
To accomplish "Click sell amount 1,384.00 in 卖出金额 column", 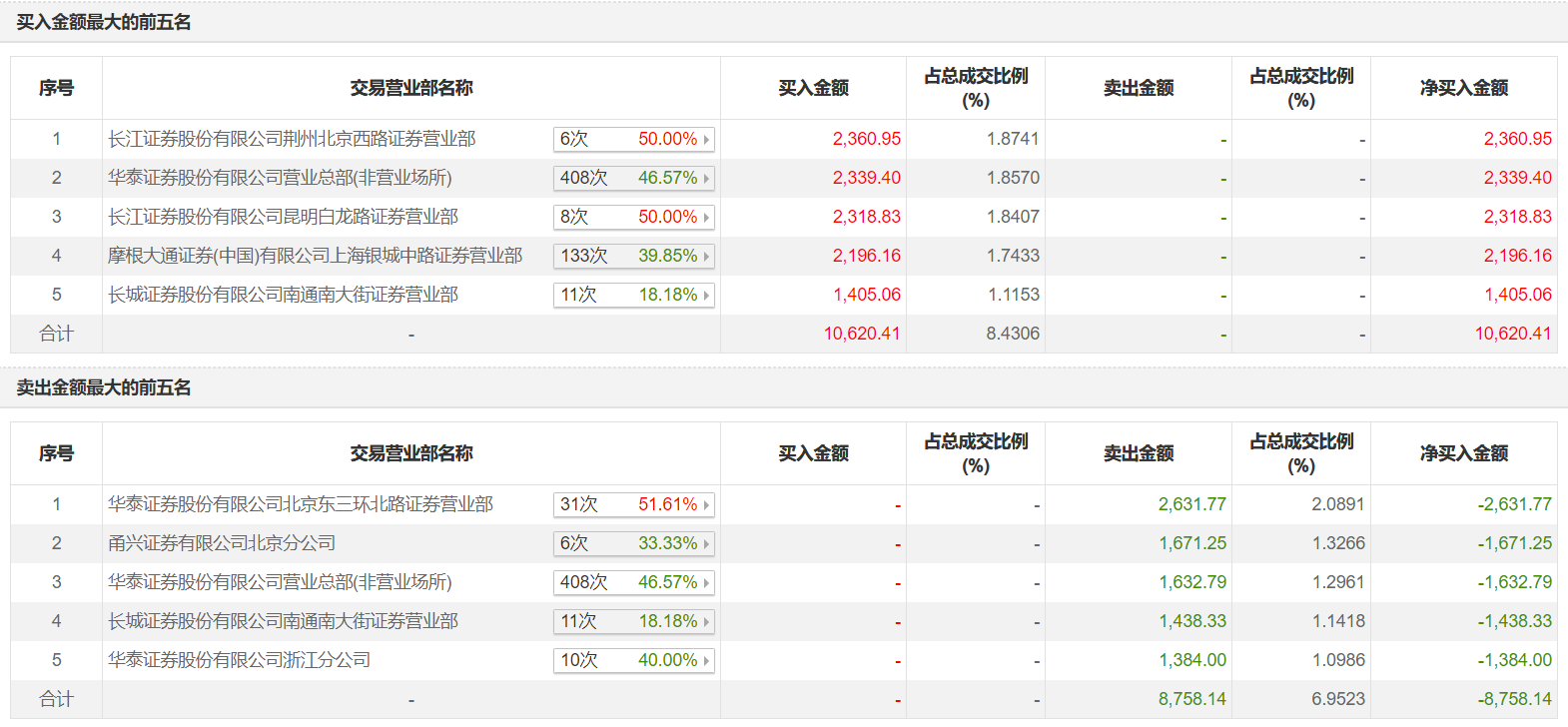I will [x=1191, y=660].
